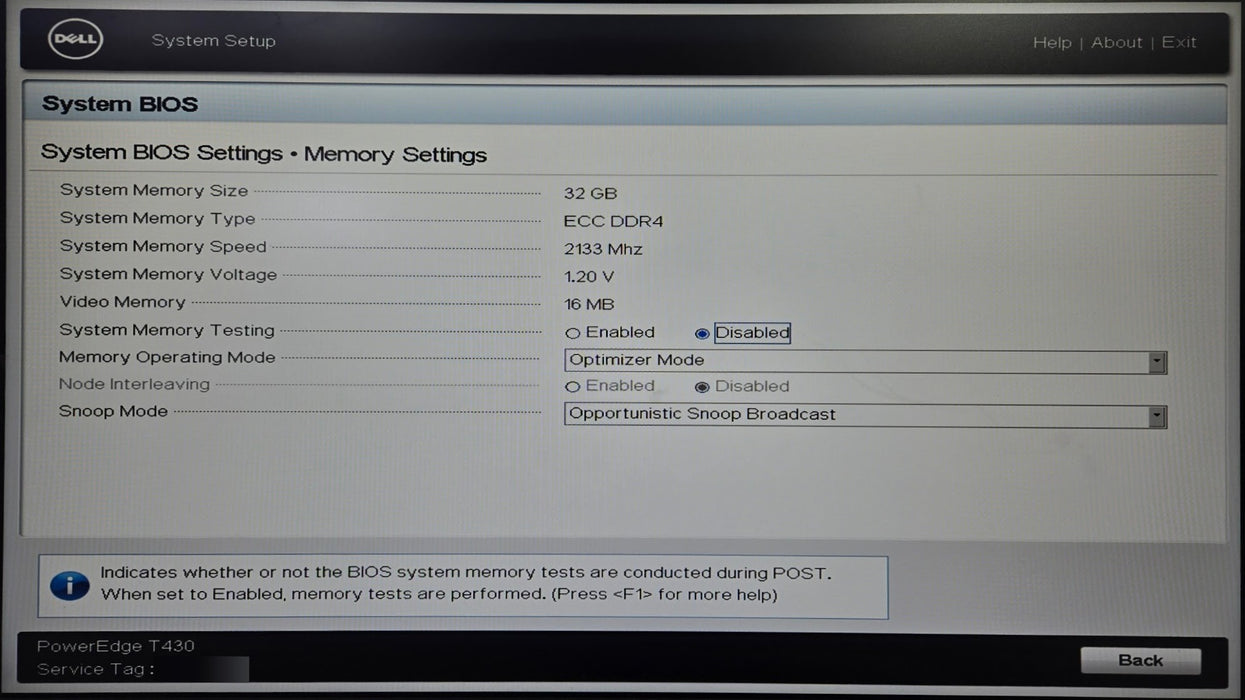
Task: Click the Snoop Mode label
Action: 113,411
